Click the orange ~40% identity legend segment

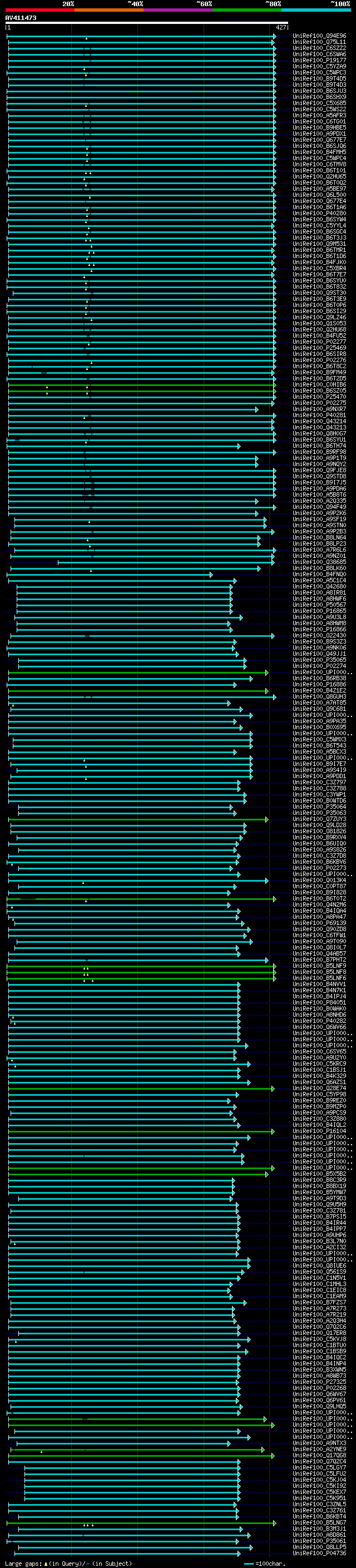pos(109,10)
